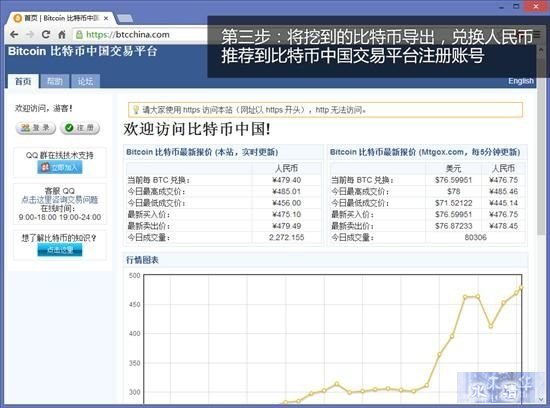Click the 行情图表 chart heading
Viewport: 550px width, 408px height.
[142, 260]
